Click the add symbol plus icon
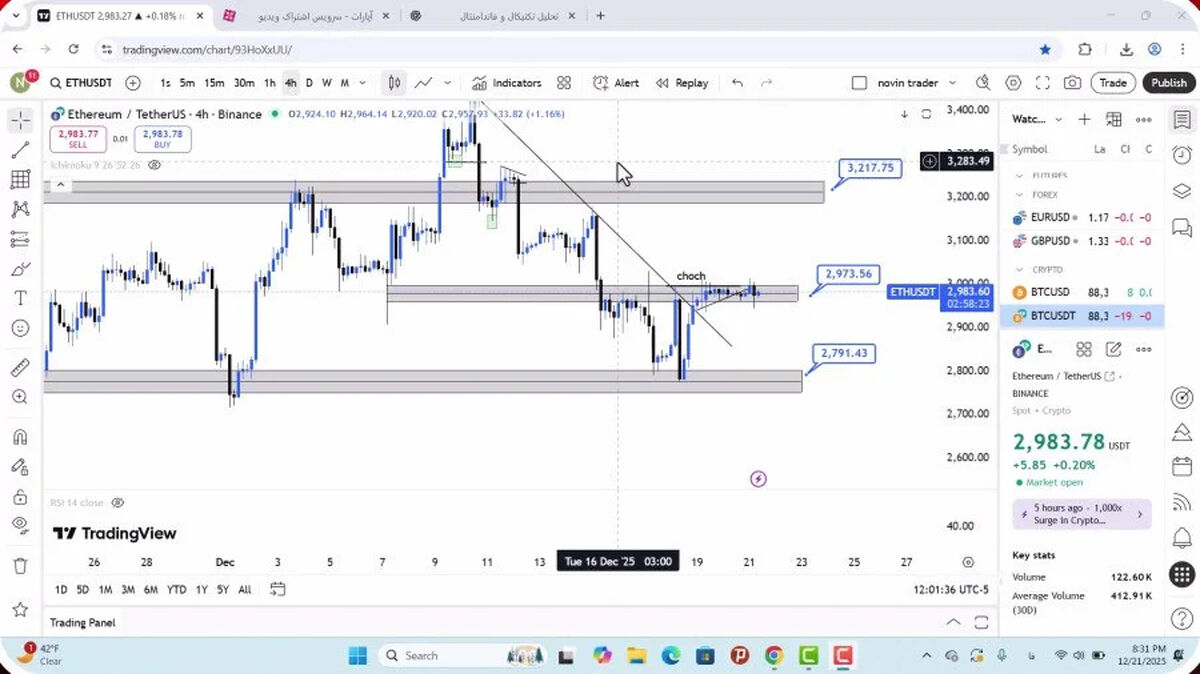Image resolution: width=1200 pixels, height=674 pixels. coord(133,83)
